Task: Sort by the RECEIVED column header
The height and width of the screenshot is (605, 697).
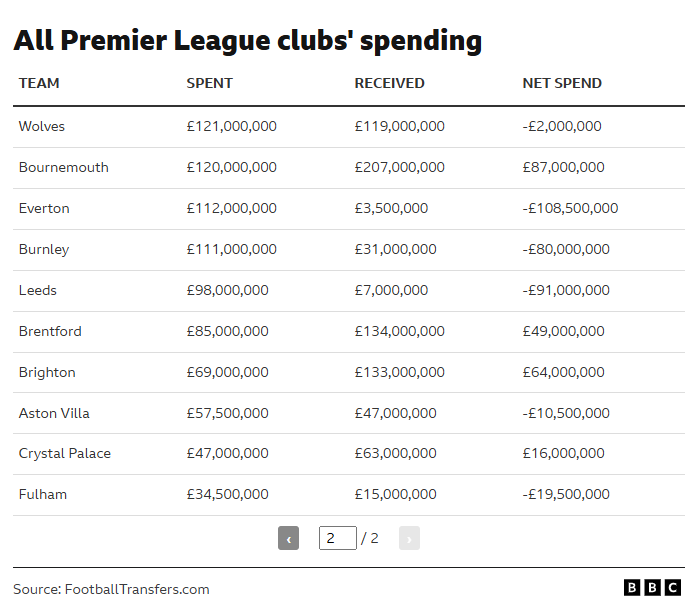Action: coord(389,83)
